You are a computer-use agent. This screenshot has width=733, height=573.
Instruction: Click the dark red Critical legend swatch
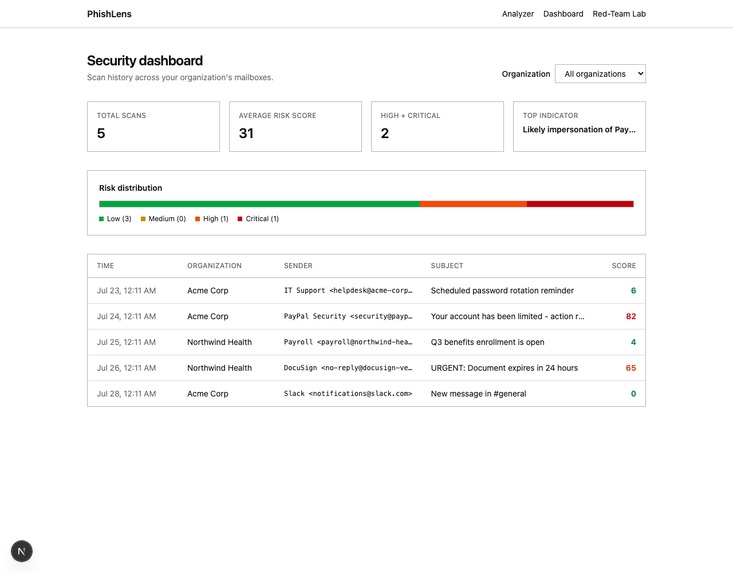pos(240,219)
